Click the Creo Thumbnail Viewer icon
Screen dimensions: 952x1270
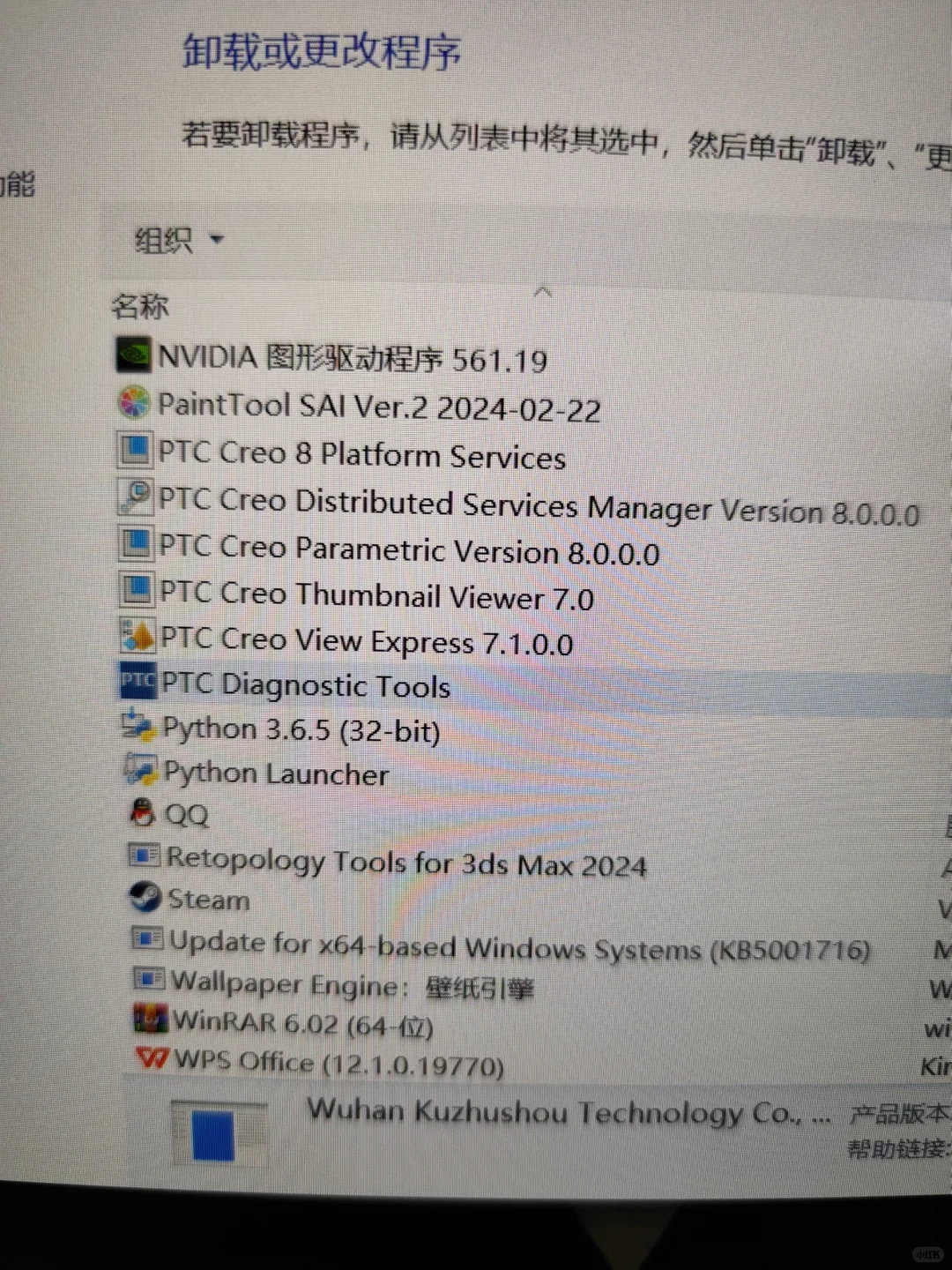[x=137, y=589]
